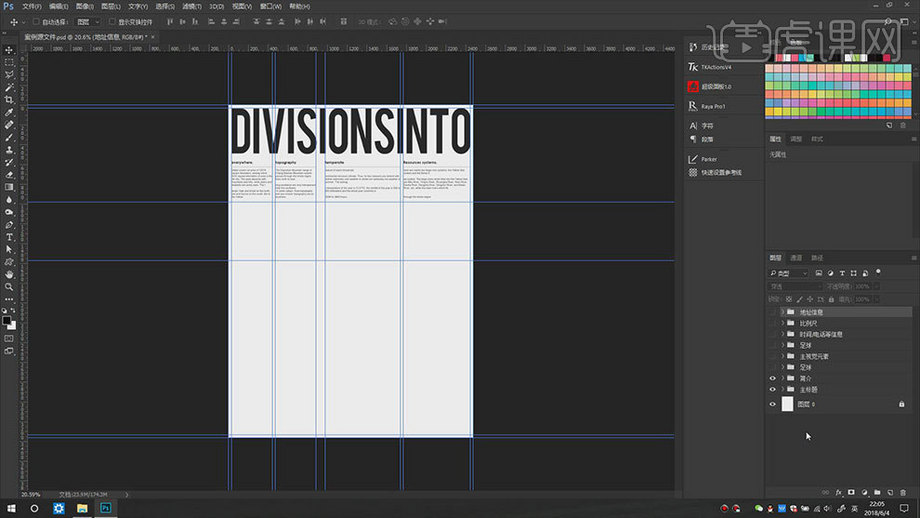920x518 pixels.
Task: Switch to the 通道 tab
Action: point(797,257)
